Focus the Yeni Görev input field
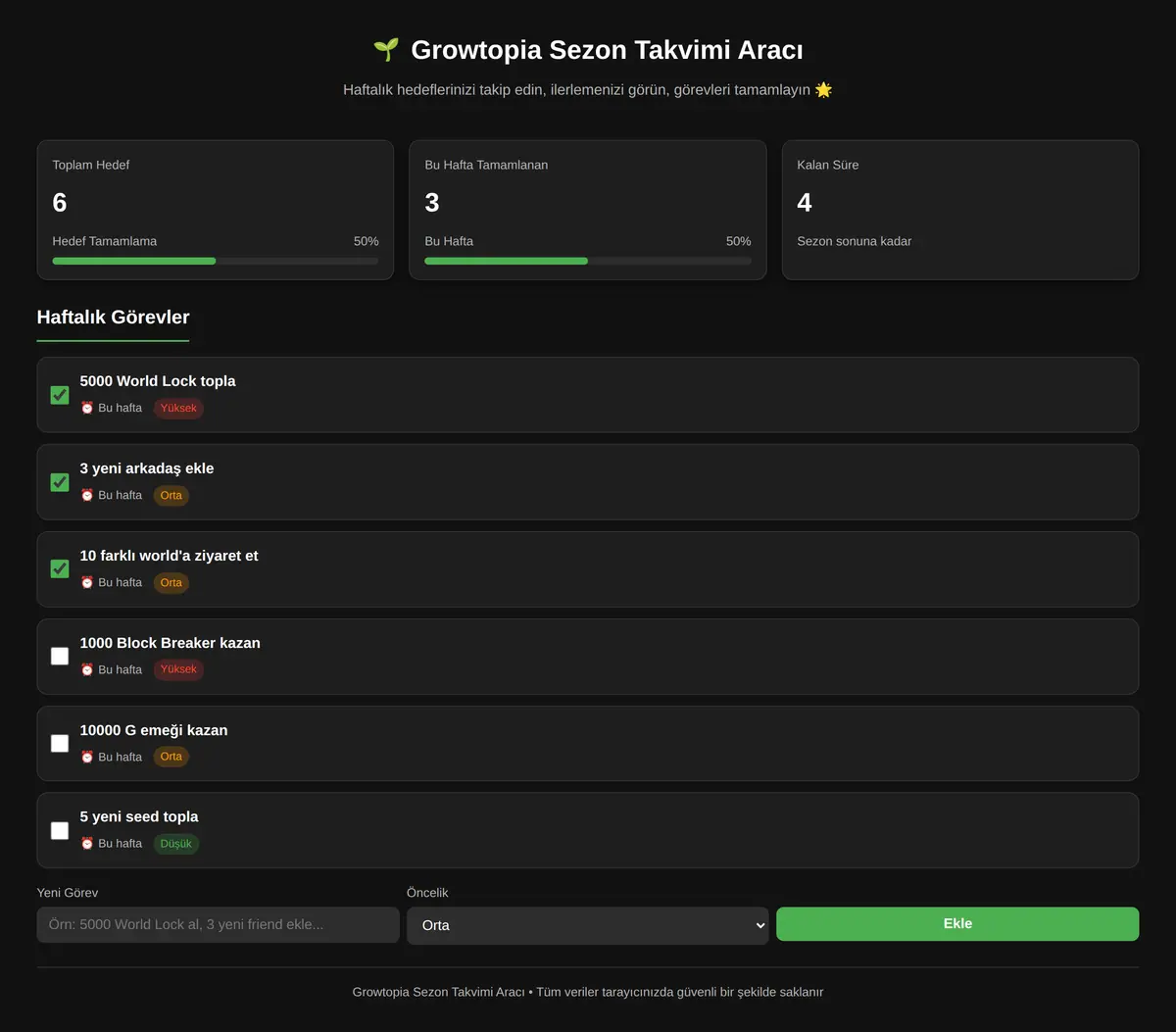Viewport: 1176px width, 1032px height. [219, 924]
